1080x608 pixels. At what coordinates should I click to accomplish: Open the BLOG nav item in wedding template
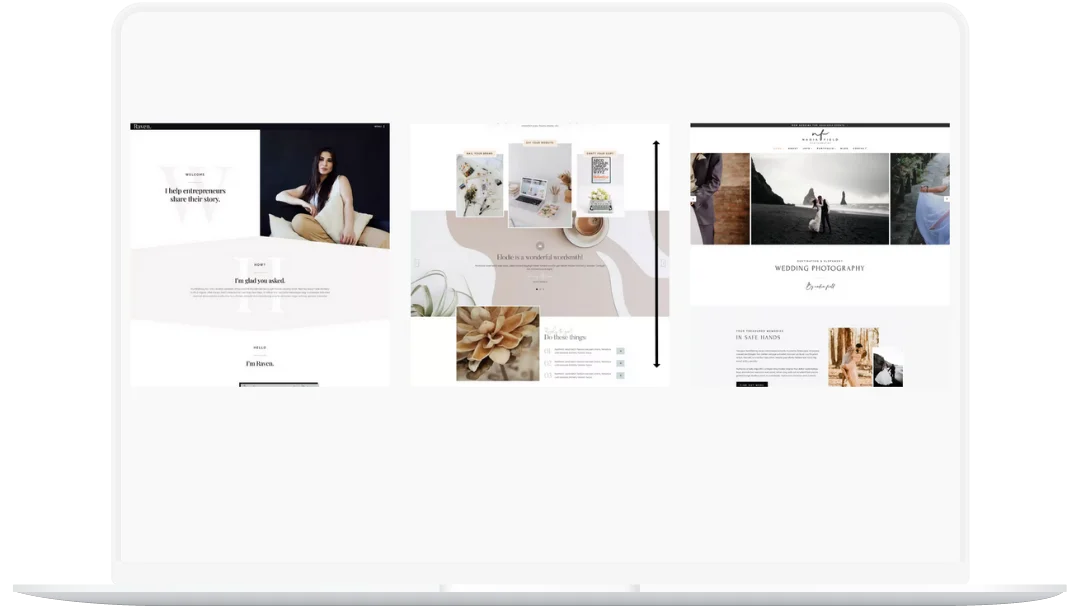click(844, 149)
